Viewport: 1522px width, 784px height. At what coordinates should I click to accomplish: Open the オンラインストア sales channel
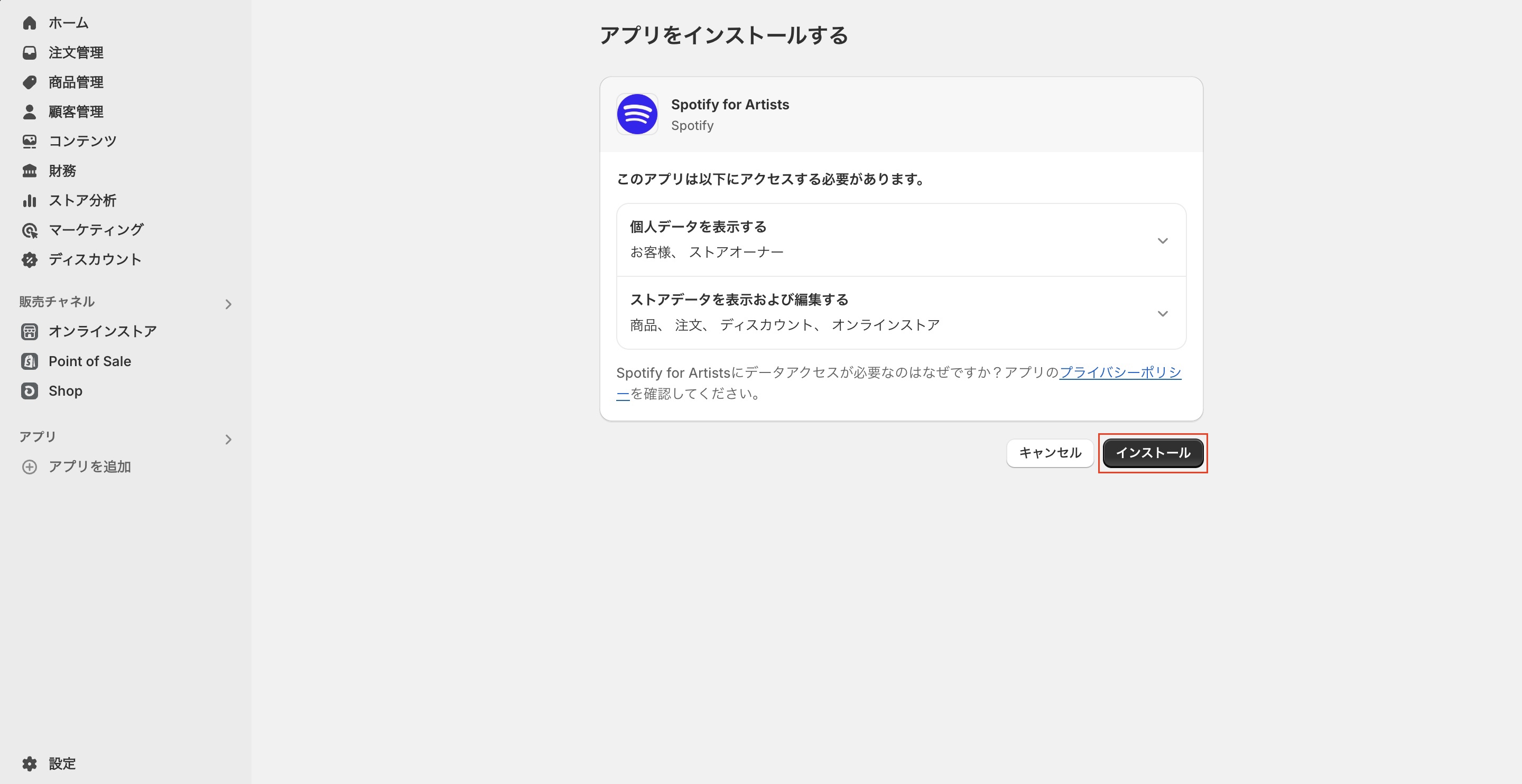[x=102, y=331]
